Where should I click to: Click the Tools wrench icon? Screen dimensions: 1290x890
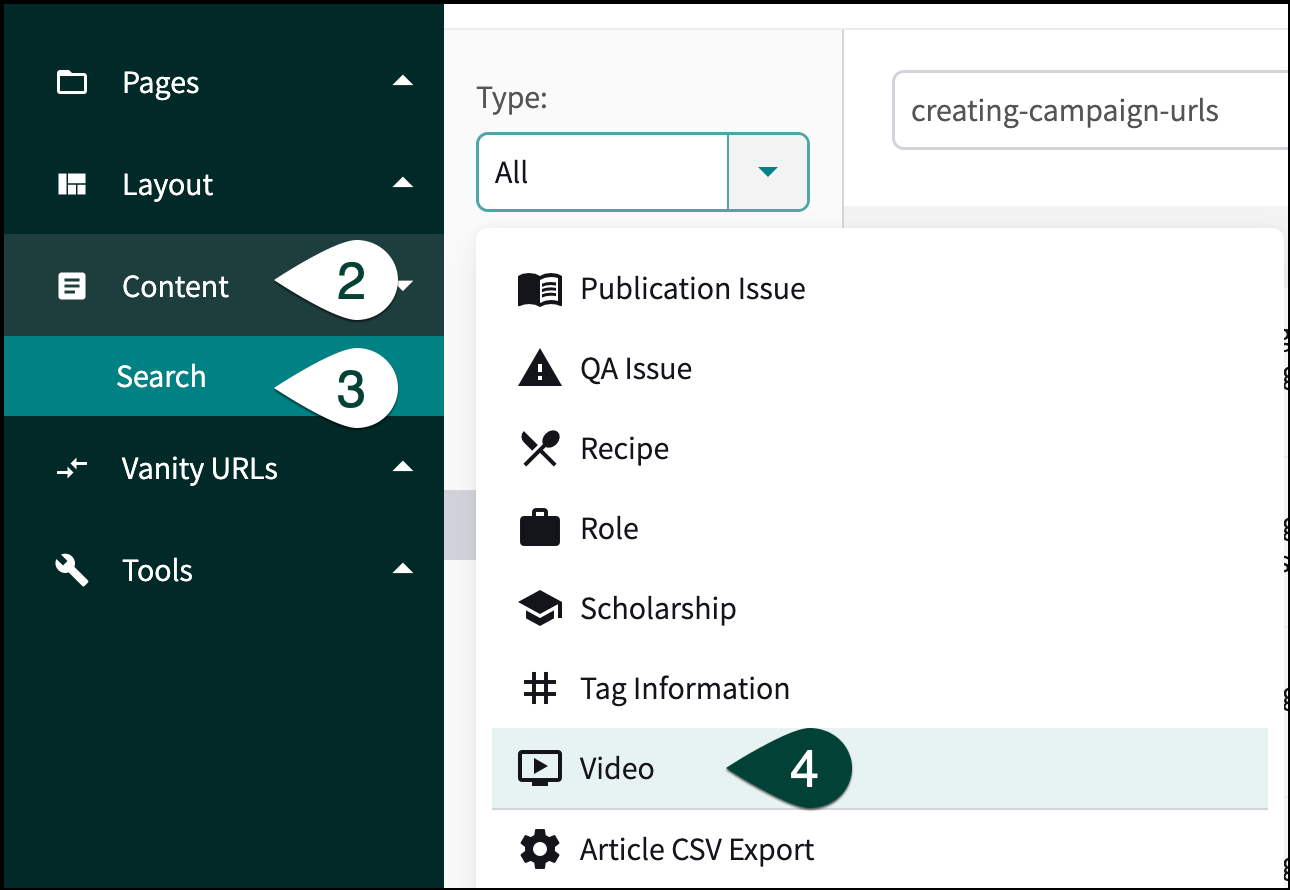72,571
